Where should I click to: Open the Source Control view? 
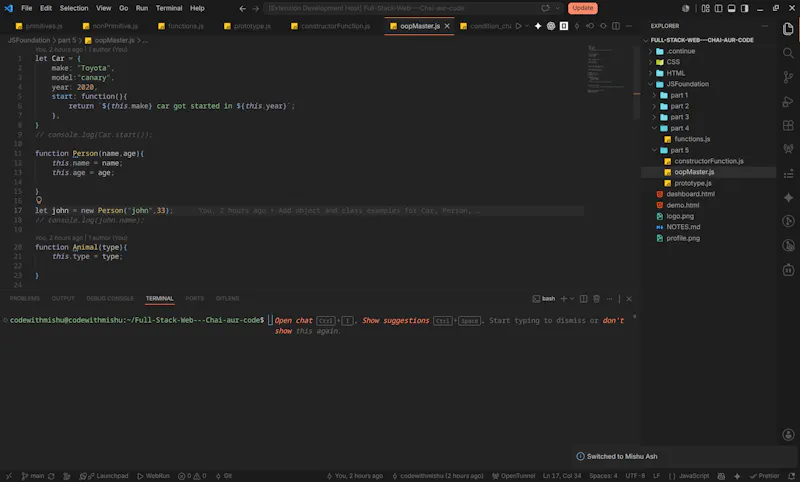click(788, 77)
